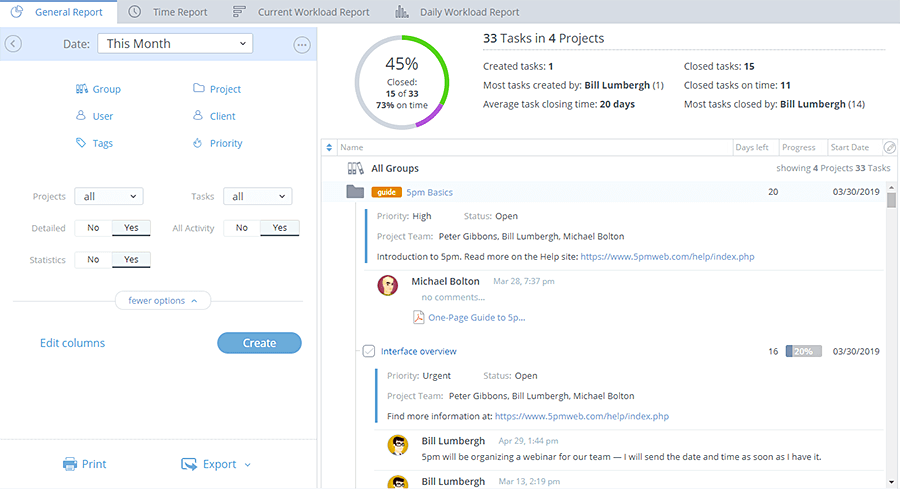Set Detailed toggle to No
Viewport: 900px width, 489px height.
(93, 228)
